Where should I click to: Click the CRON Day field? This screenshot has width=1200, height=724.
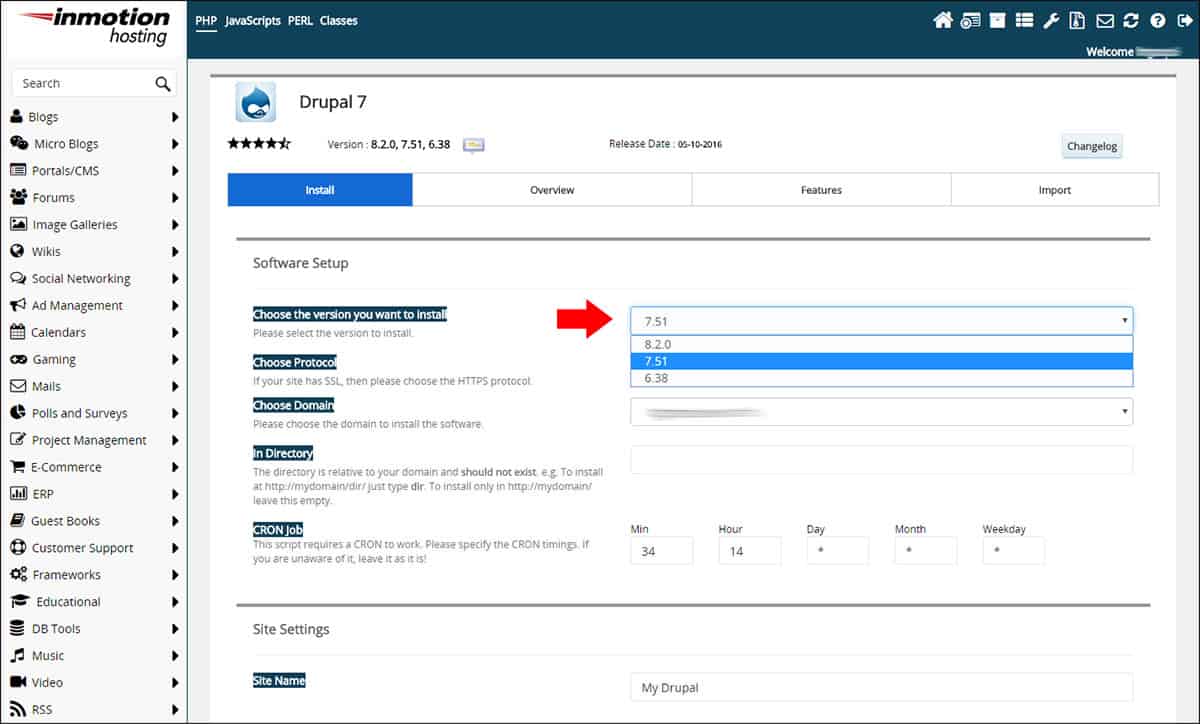coord(837,551)
